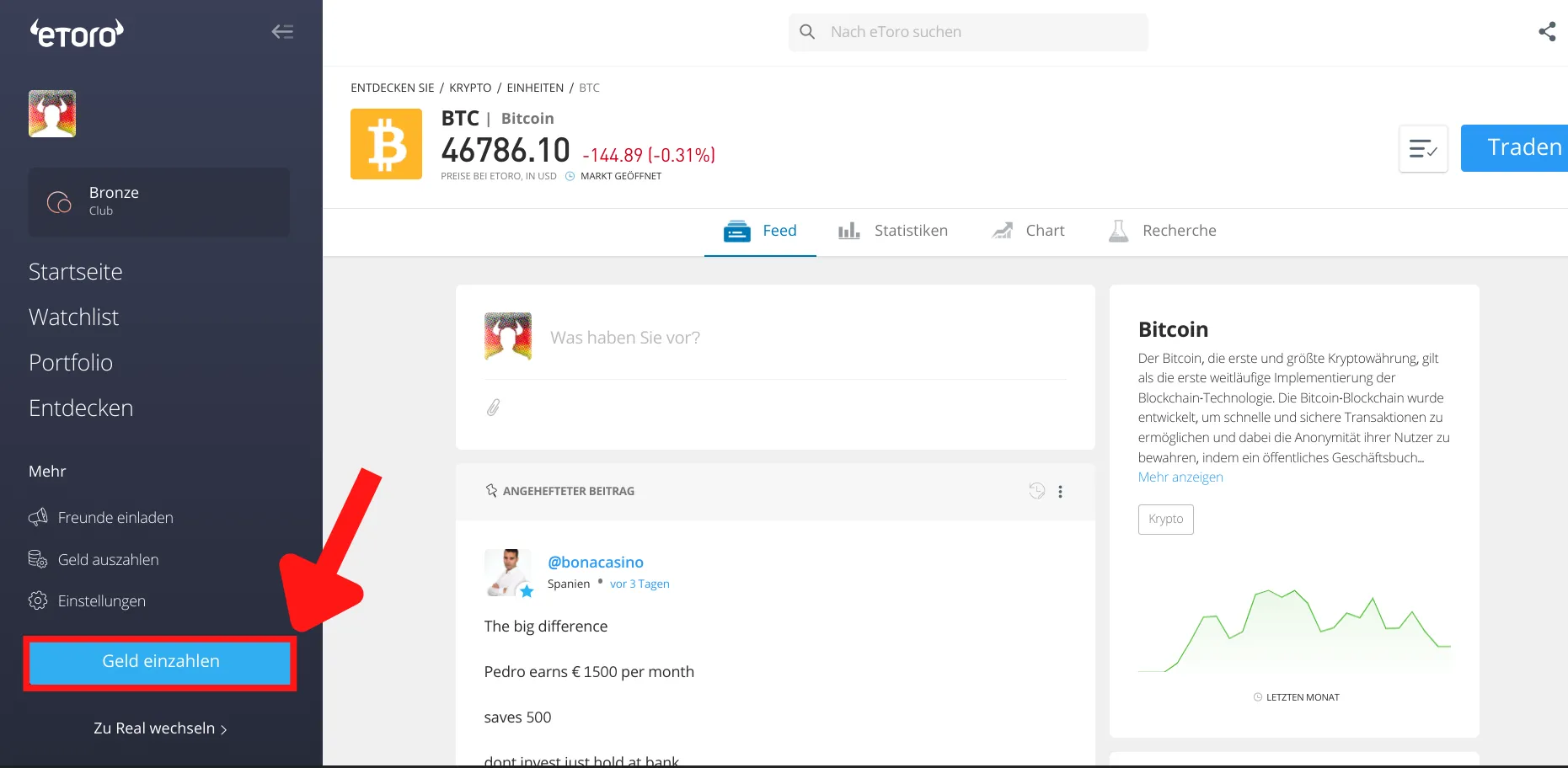Click the Traden button

click(x=1515, y=148)
